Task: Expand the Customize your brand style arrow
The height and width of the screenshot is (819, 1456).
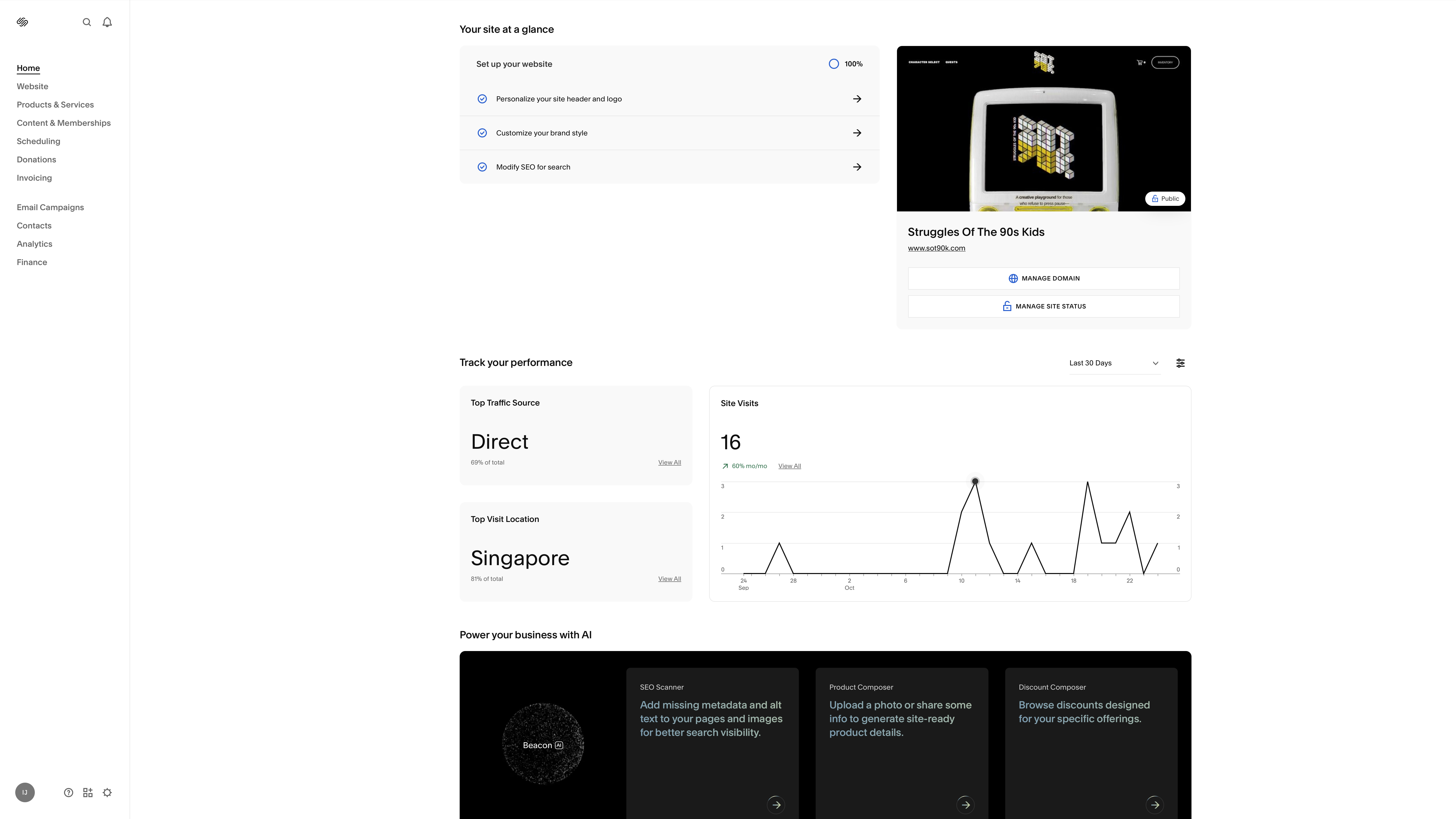Action: 857,133
